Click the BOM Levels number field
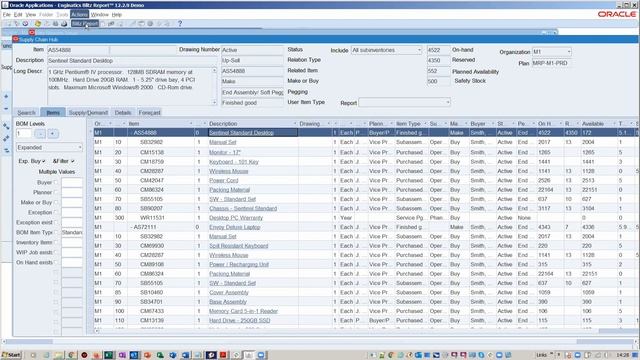 tap(24, 133)
